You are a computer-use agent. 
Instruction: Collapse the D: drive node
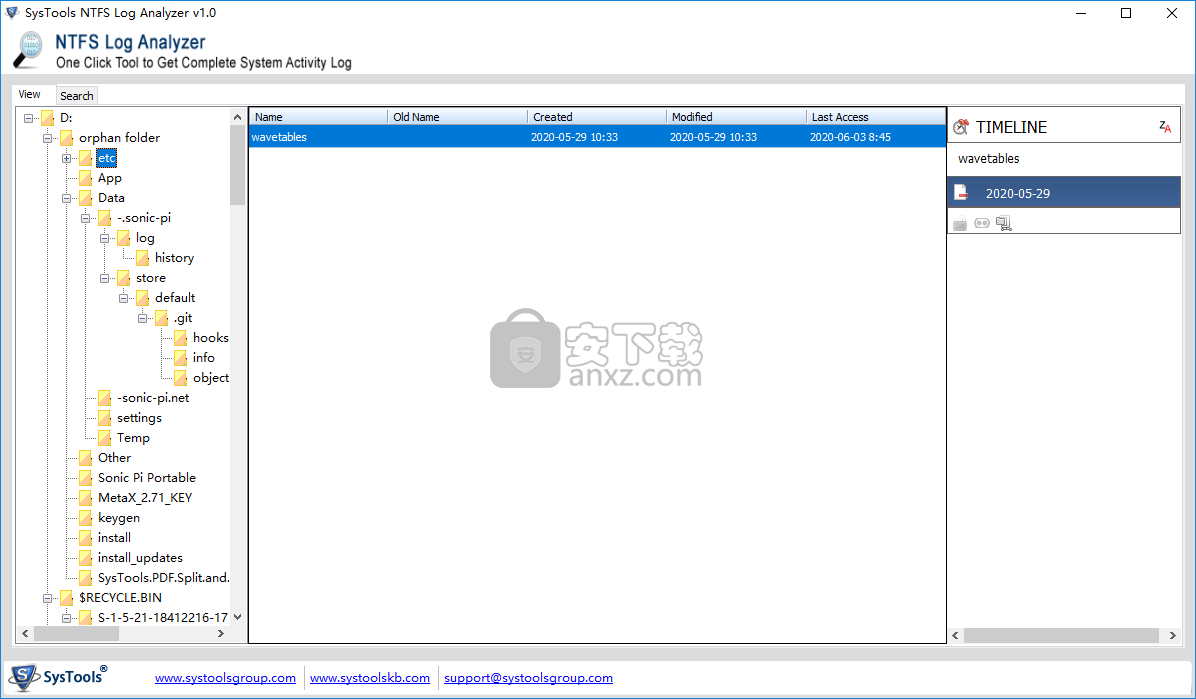(x=28, y=118)
